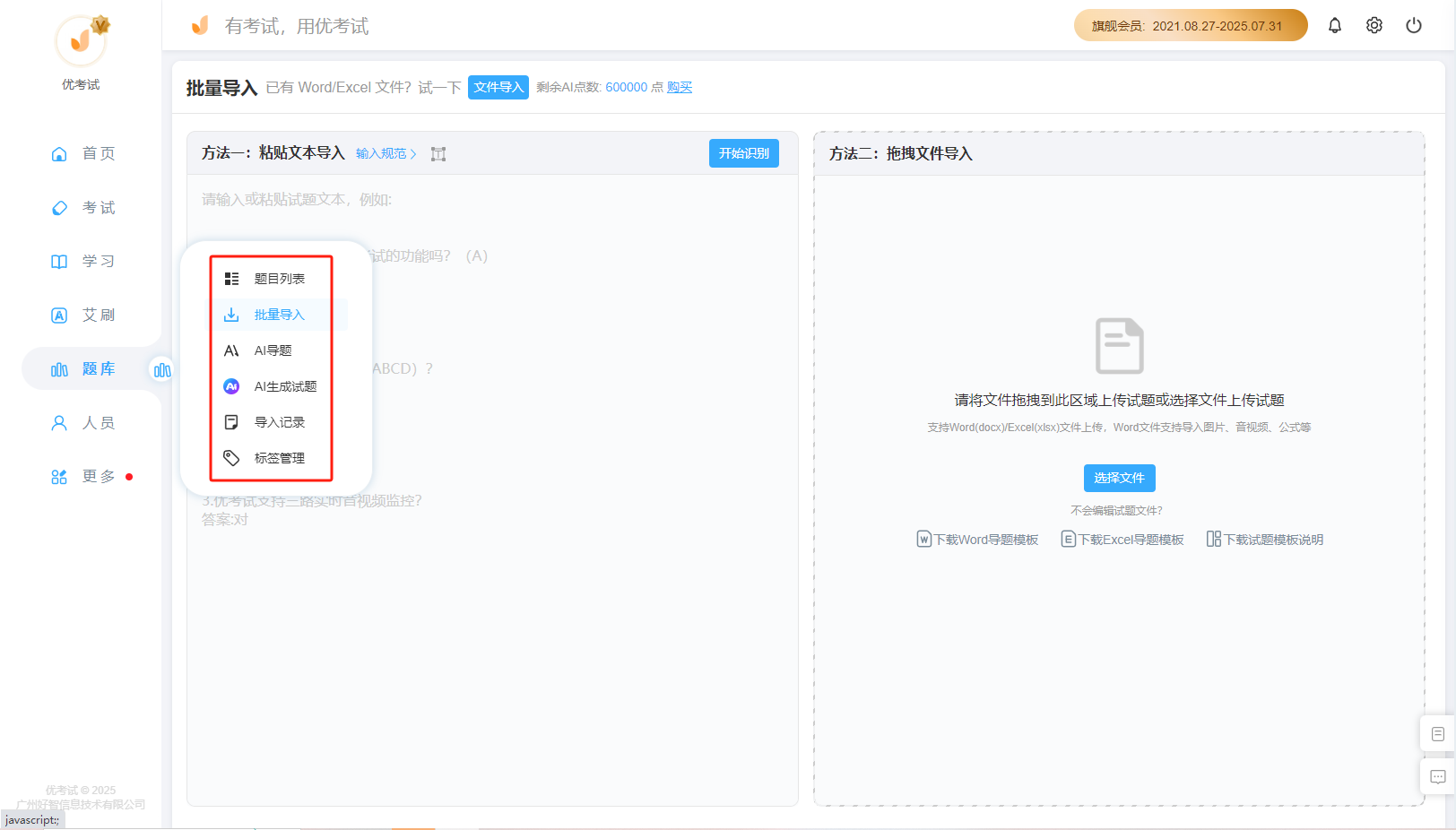Click the 文件导入 button
1456x830 pixels.
point(498,87)
